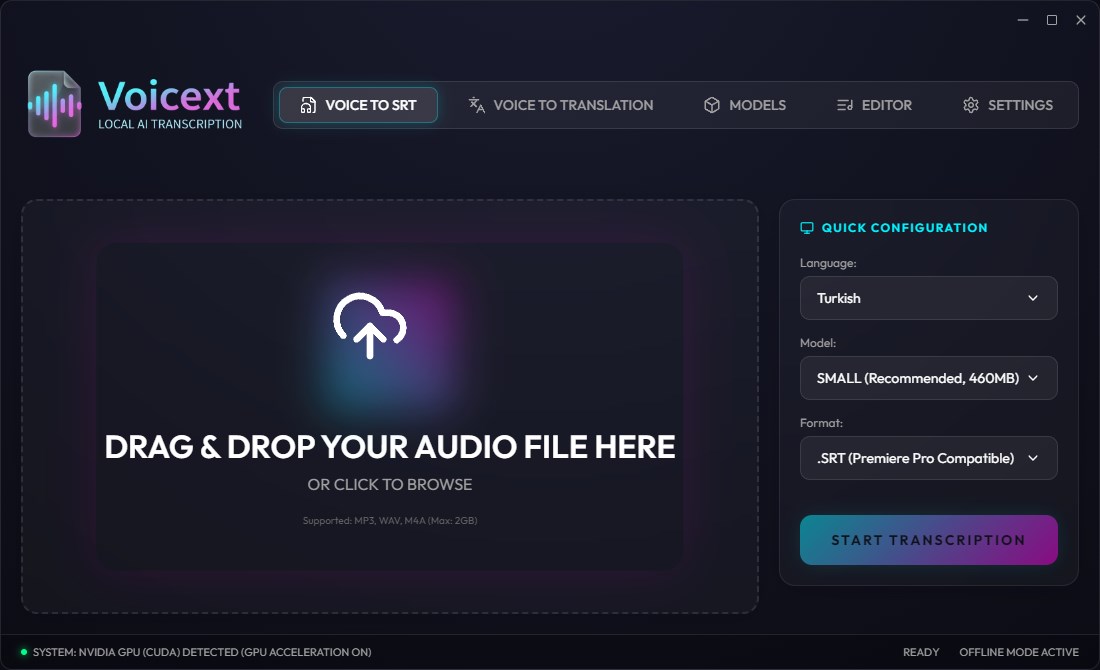
Task: Click the 'LOCAL AI TRANSCRIPTION' tagline
Action: (170, 124)
